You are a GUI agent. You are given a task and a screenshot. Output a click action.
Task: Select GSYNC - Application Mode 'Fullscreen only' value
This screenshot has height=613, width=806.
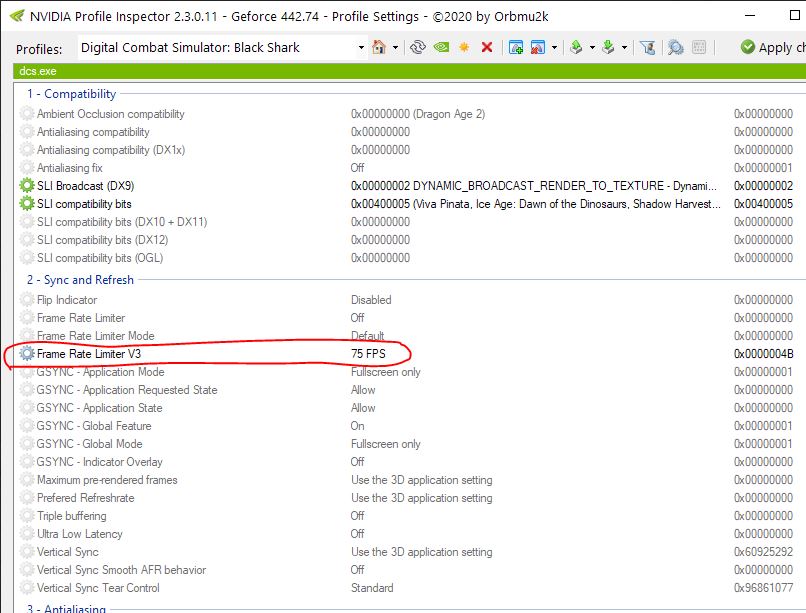[x=386, y=371]
